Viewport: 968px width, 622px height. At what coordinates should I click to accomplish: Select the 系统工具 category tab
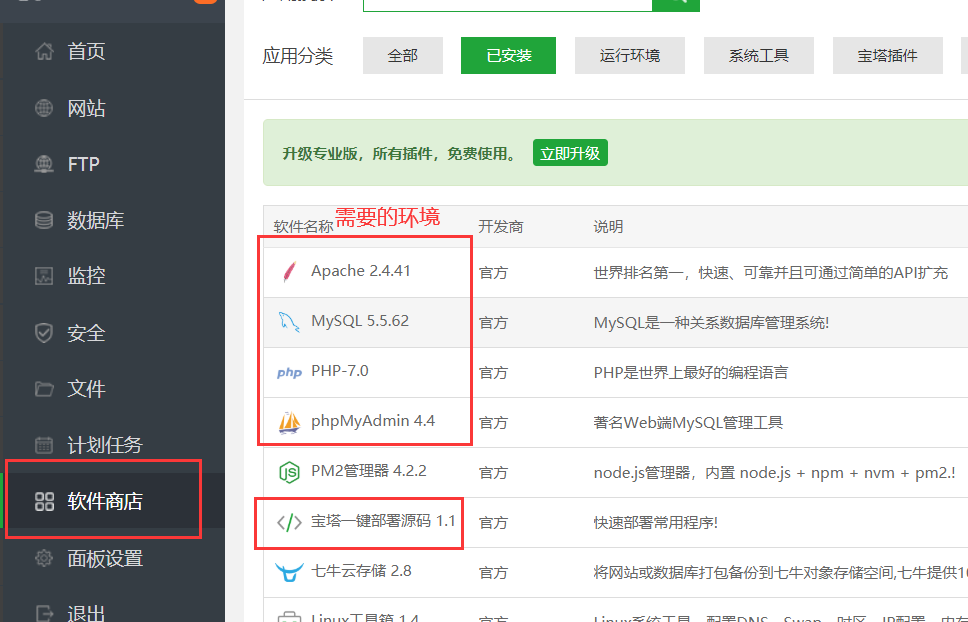(759, 56)
